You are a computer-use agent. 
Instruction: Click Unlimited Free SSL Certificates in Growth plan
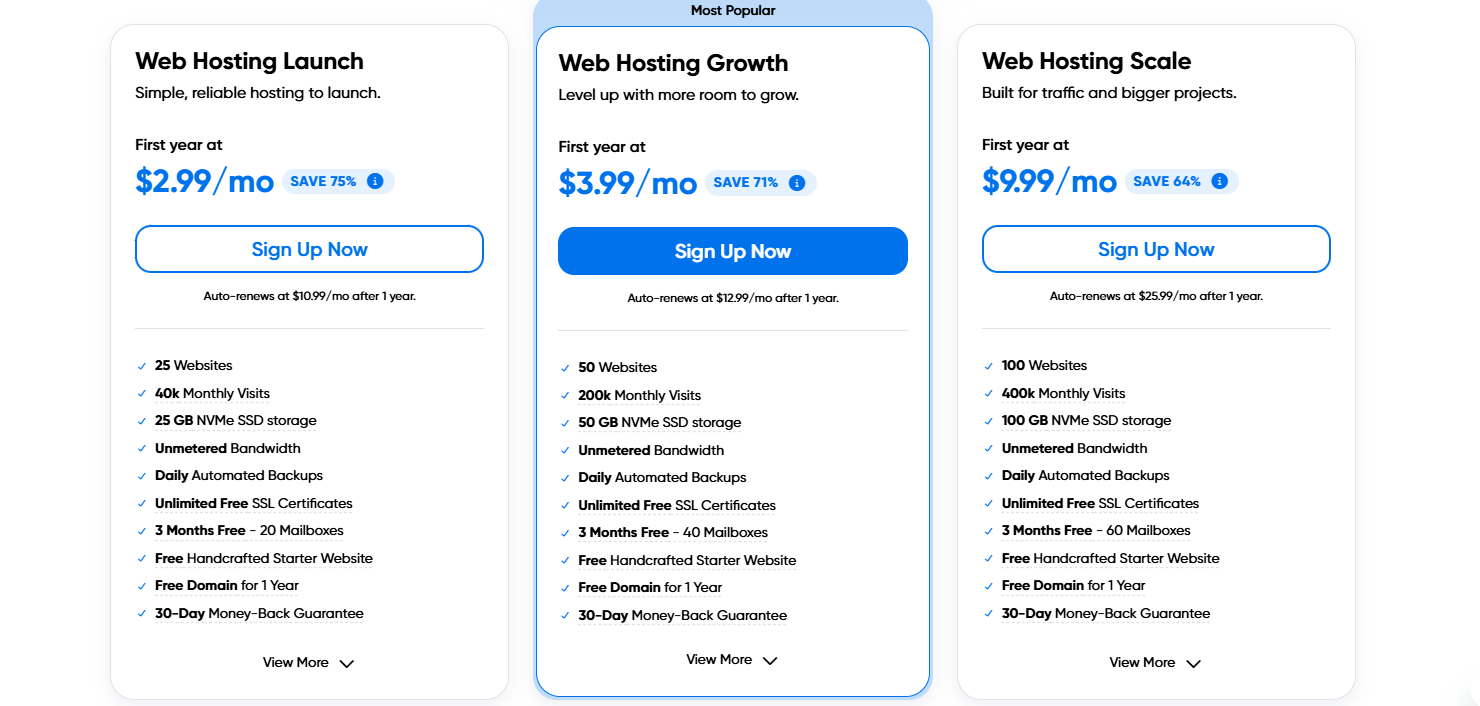pyautogui.click(x=677, y=505)
